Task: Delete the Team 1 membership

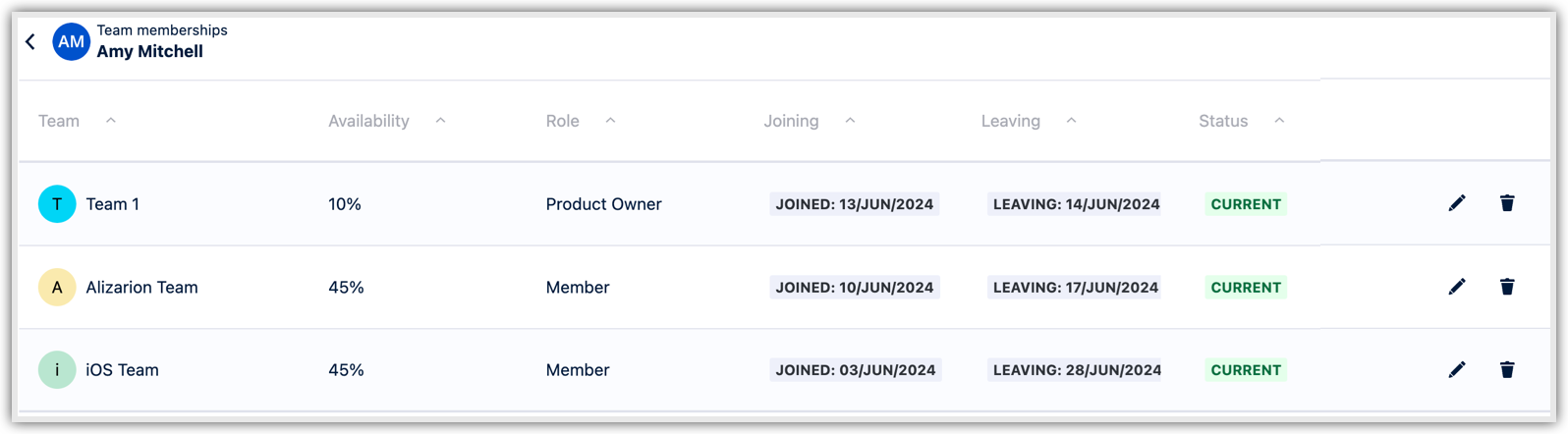Action: pyautogui.click(x=1507, y=203)
